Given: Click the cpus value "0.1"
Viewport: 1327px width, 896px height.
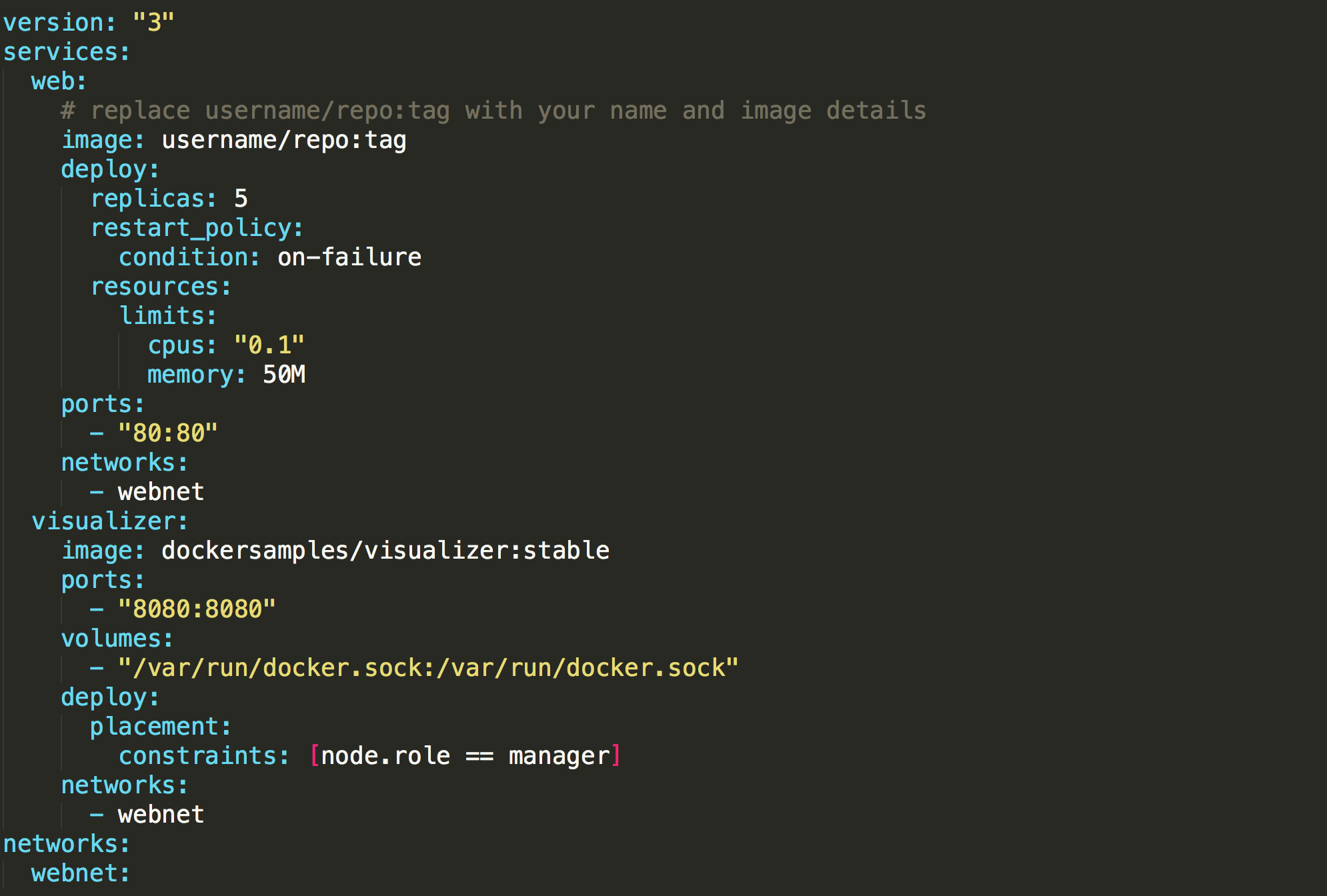Looking at the screenshot, I should coord(269,345).
